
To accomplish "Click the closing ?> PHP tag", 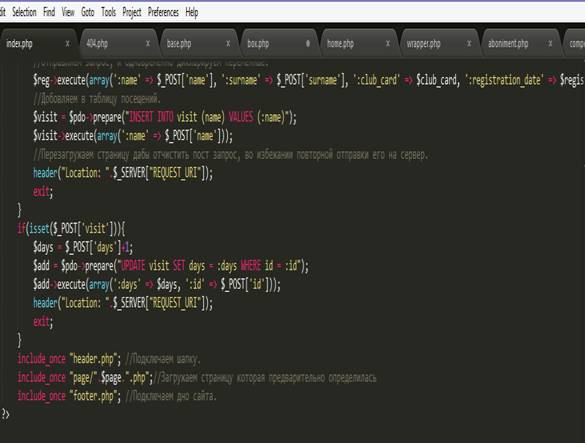I will 5,414.
